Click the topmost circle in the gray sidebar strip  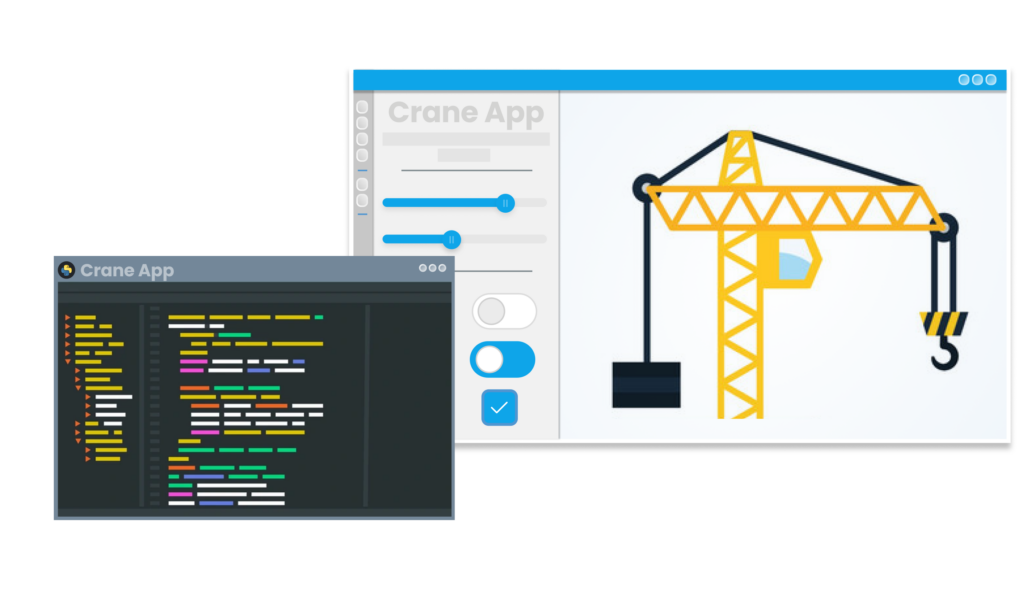(362, 107)
